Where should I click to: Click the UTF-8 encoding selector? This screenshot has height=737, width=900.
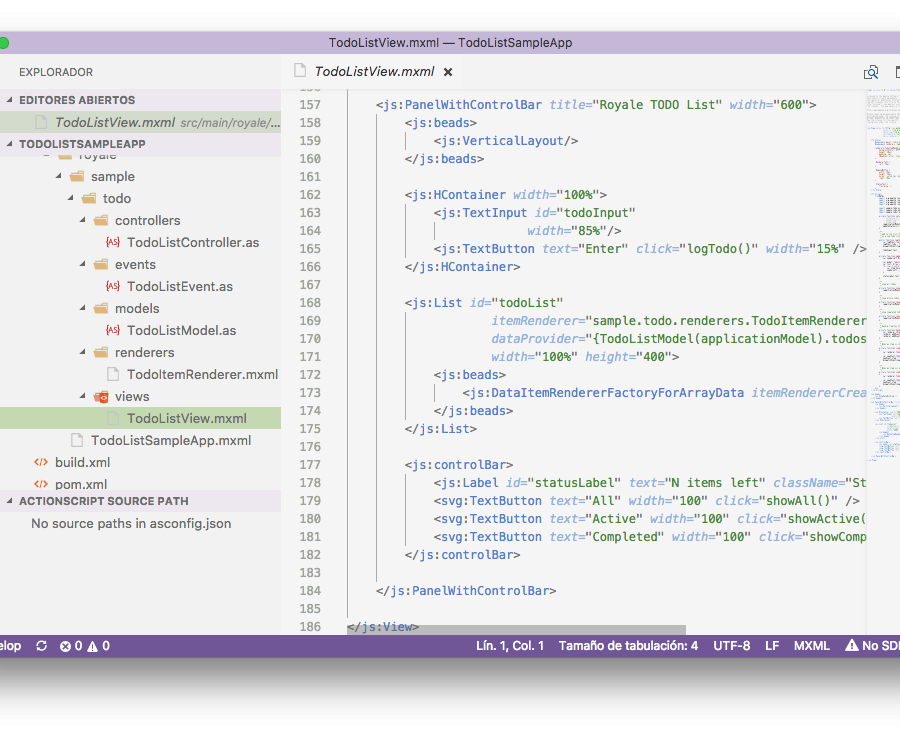click(731, 646)
